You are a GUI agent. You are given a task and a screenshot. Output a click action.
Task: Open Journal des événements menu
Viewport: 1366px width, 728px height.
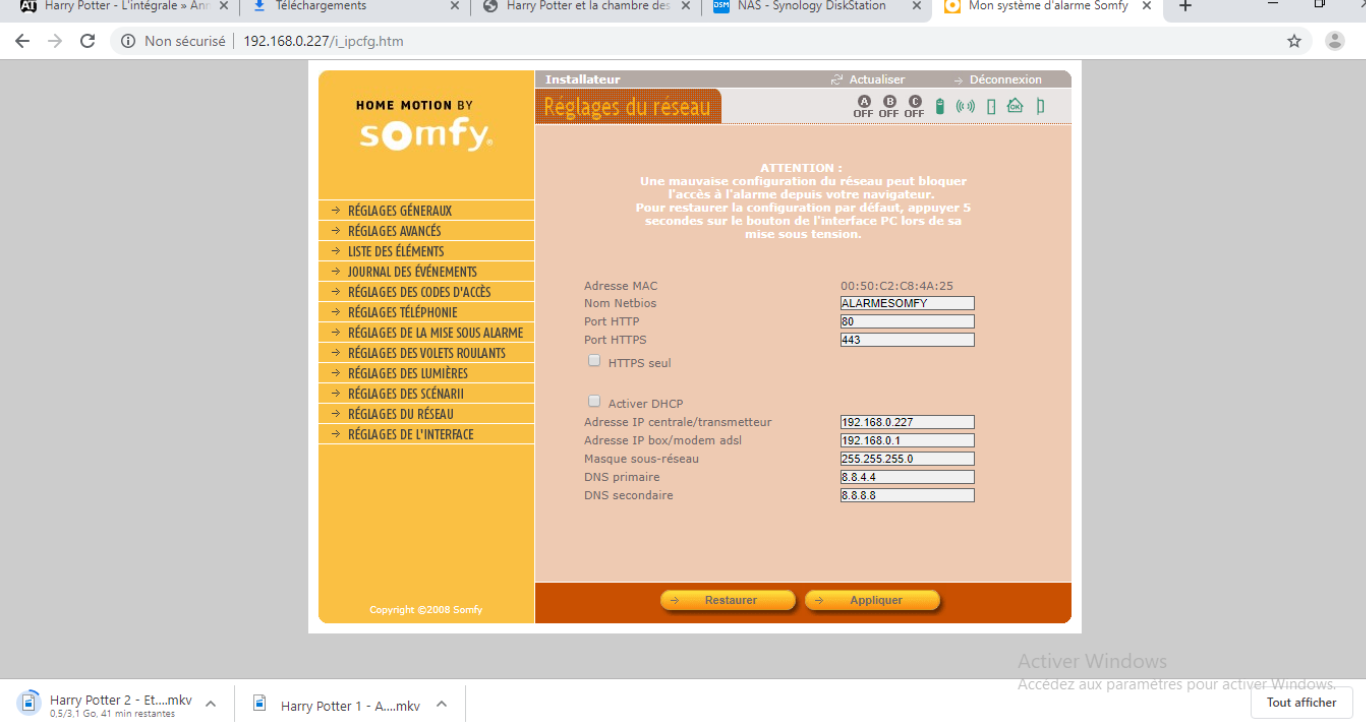tap(426, 272)
